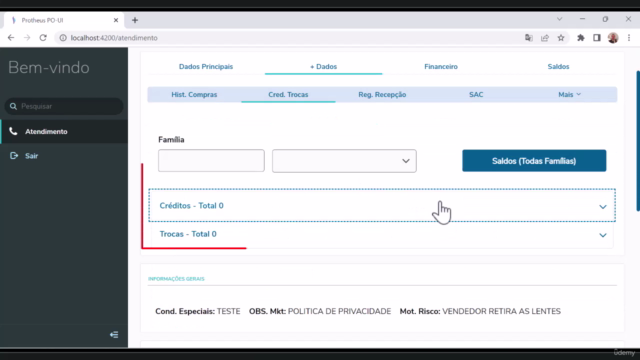Expand the Créditos - Total 0 accordion

pos(382,206)
